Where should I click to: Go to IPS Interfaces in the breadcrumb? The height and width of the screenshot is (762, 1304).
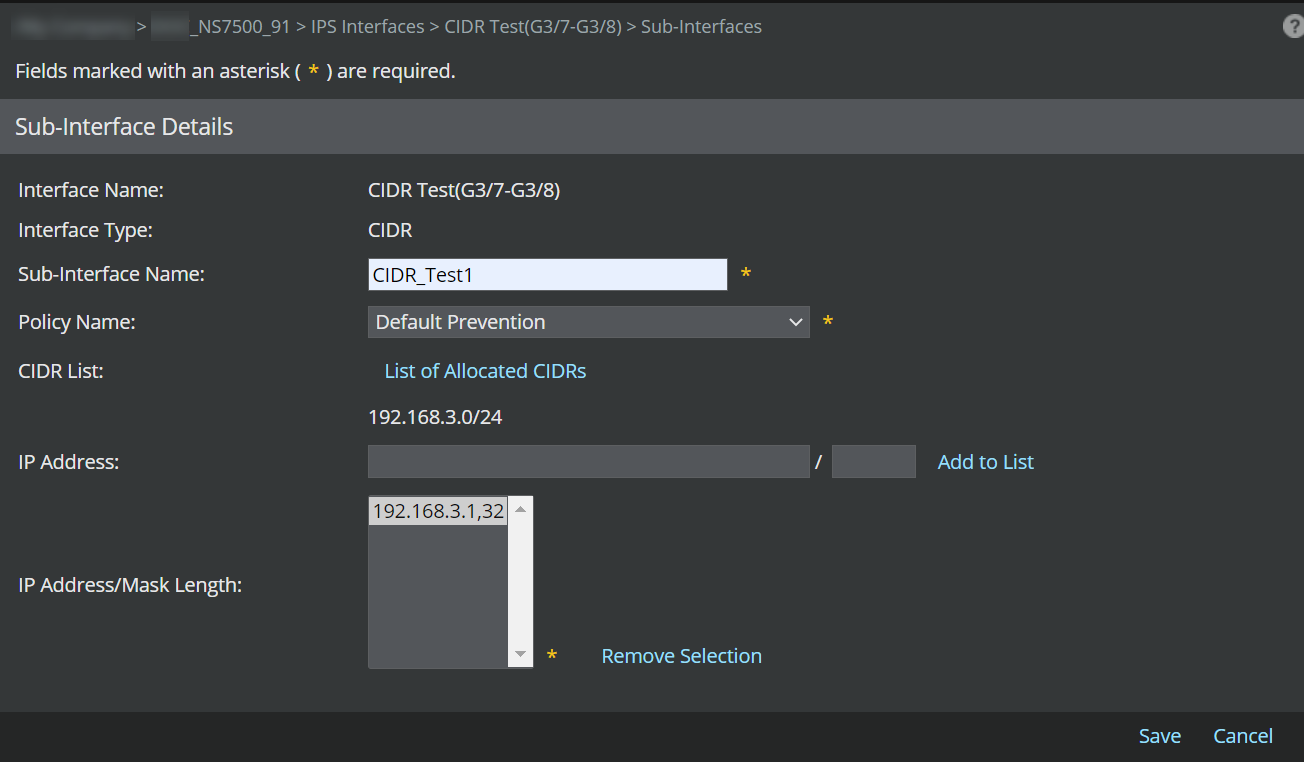368,27
